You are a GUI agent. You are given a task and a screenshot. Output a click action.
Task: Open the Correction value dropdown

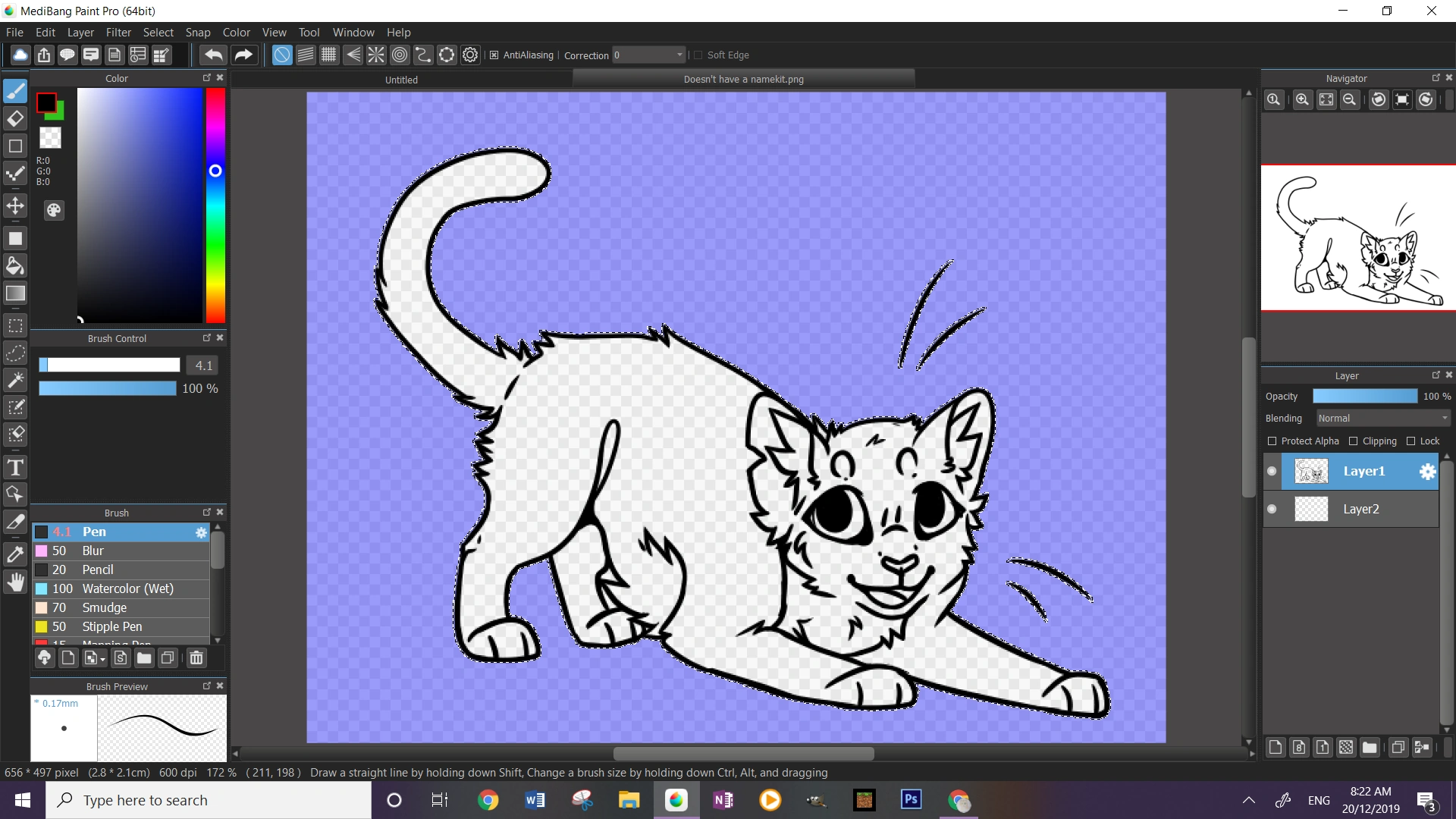pos(679,55)
